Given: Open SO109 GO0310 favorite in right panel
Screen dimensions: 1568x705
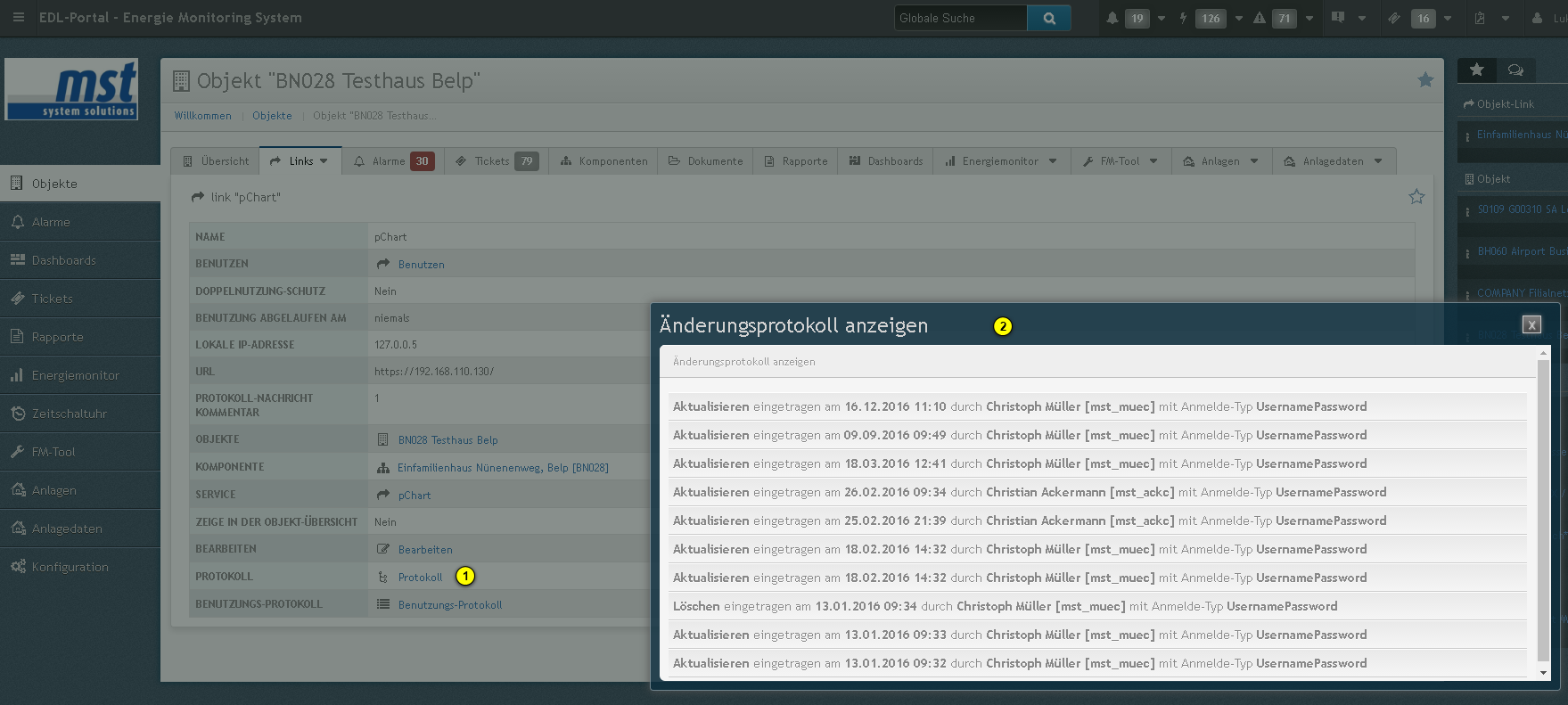Looking at the screenshot, I should click(1522, 209).
